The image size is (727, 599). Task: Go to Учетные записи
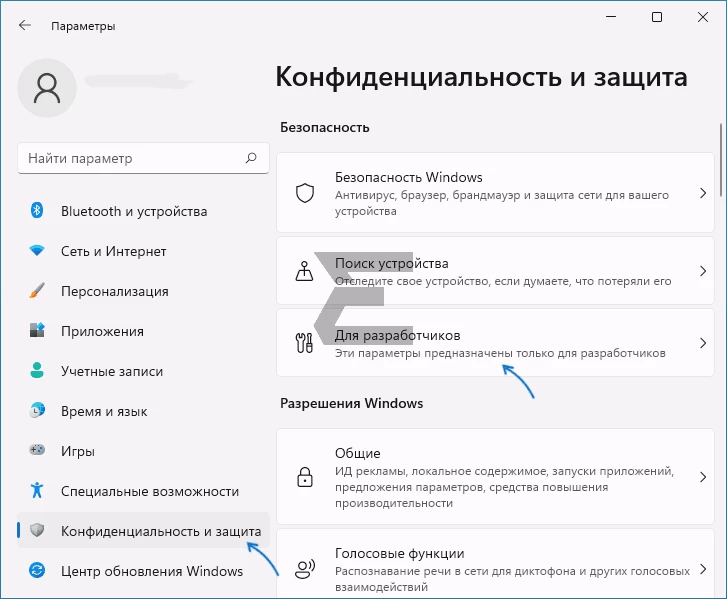(x=143, y=371)
